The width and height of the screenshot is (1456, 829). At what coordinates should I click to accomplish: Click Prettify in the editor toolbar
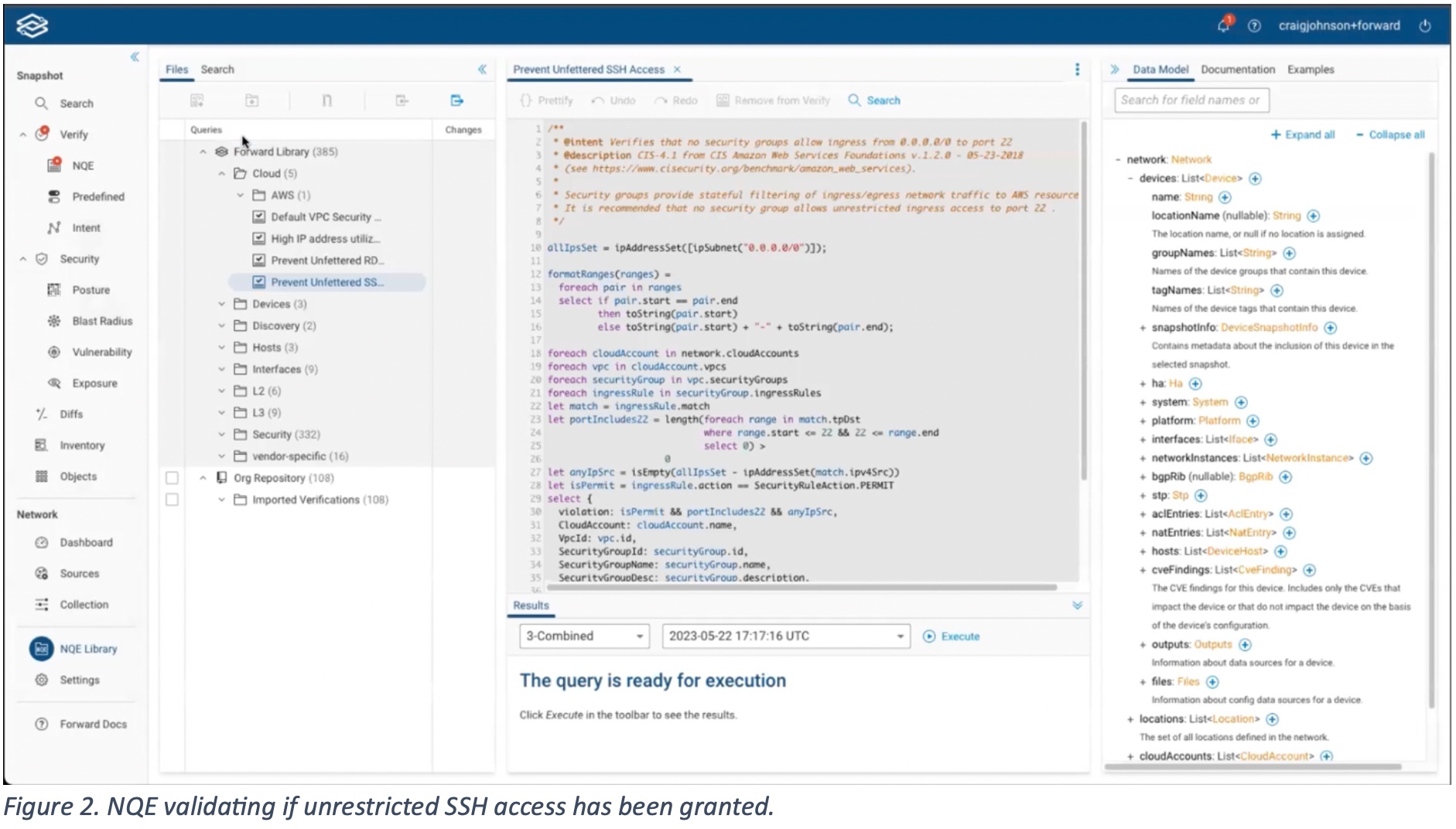point(546,101)
